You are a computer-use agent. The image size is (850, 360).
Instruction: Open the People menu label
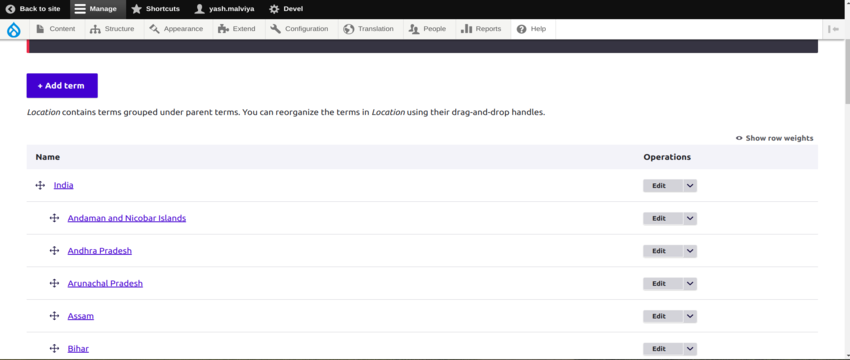tap(435, 29)
